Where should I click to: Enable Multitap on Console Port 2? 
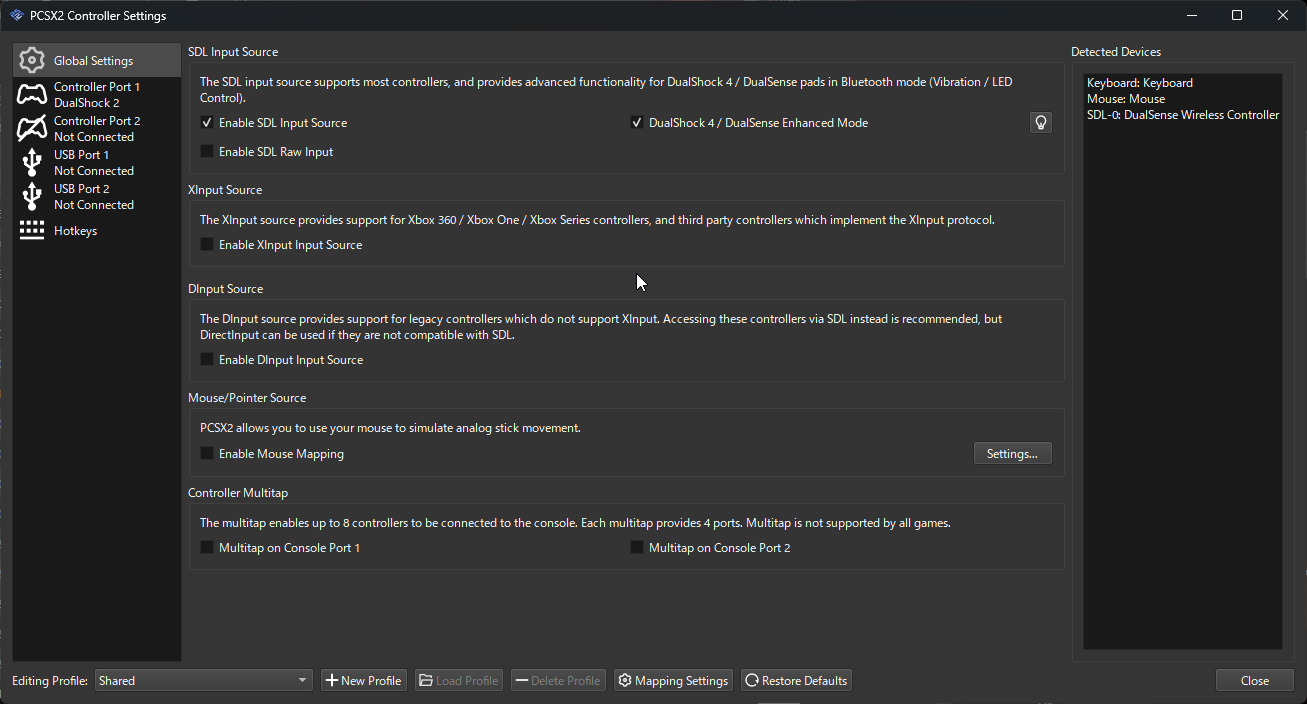[x=637, y=548]
